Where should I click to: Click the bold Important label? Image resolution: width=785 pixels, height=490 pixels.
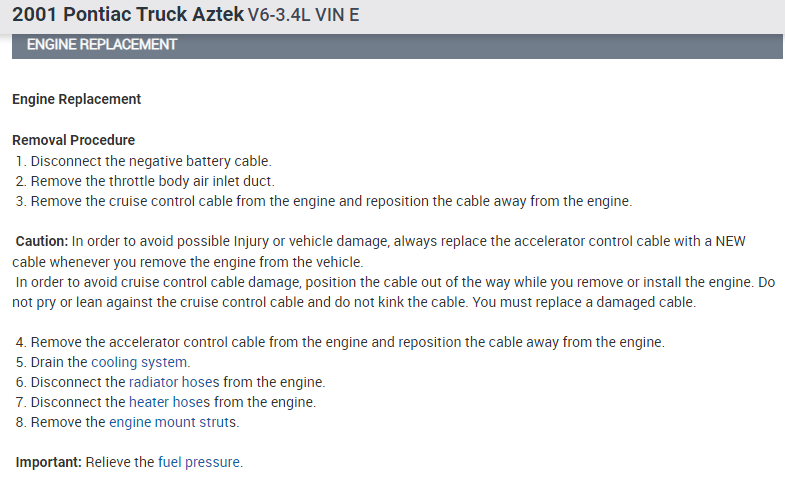click(48, 462)
